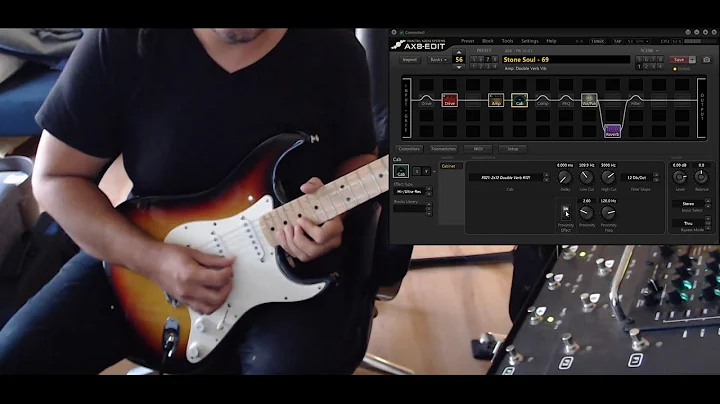Viewport: 720px width, 404px height.
Task: Select the Cabinet page tab
Action: pos(450,166)
